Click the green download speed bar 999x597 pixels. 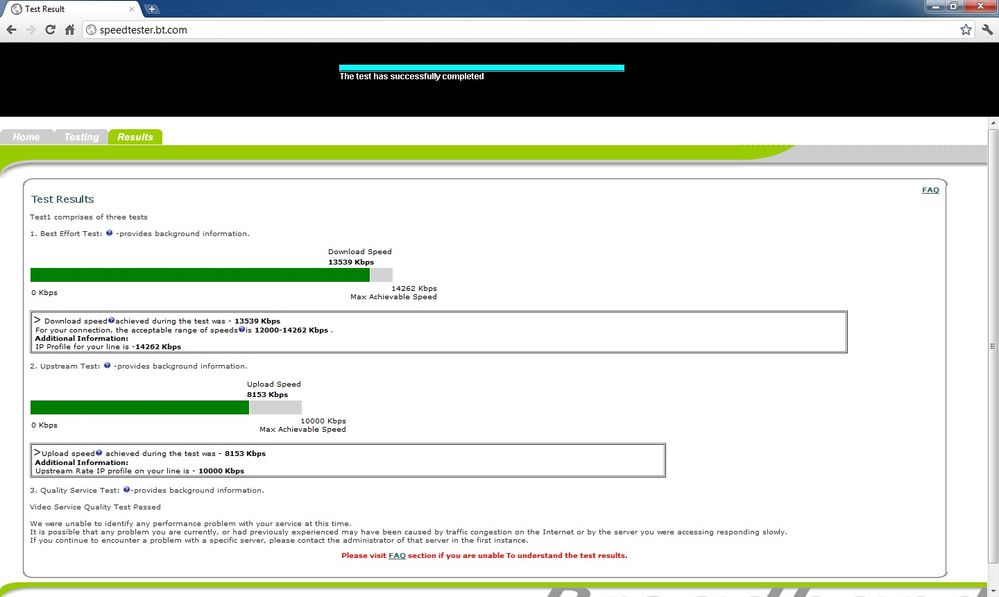click(200, 275)
